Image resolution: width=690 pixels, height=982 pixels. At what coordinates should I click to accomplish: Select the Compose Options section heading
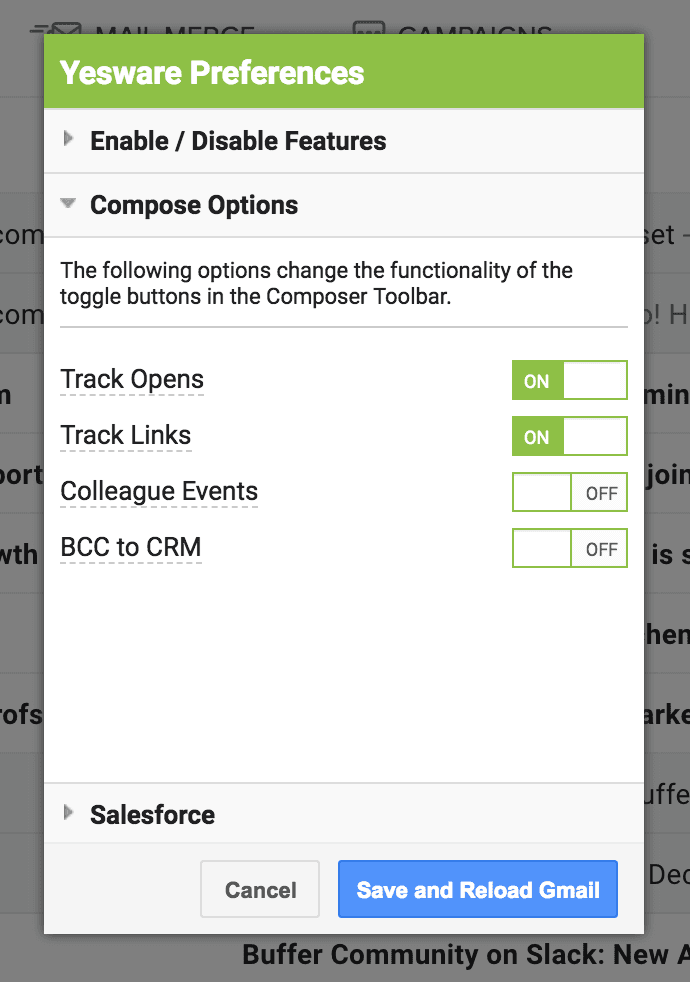[x=194, y=205]
